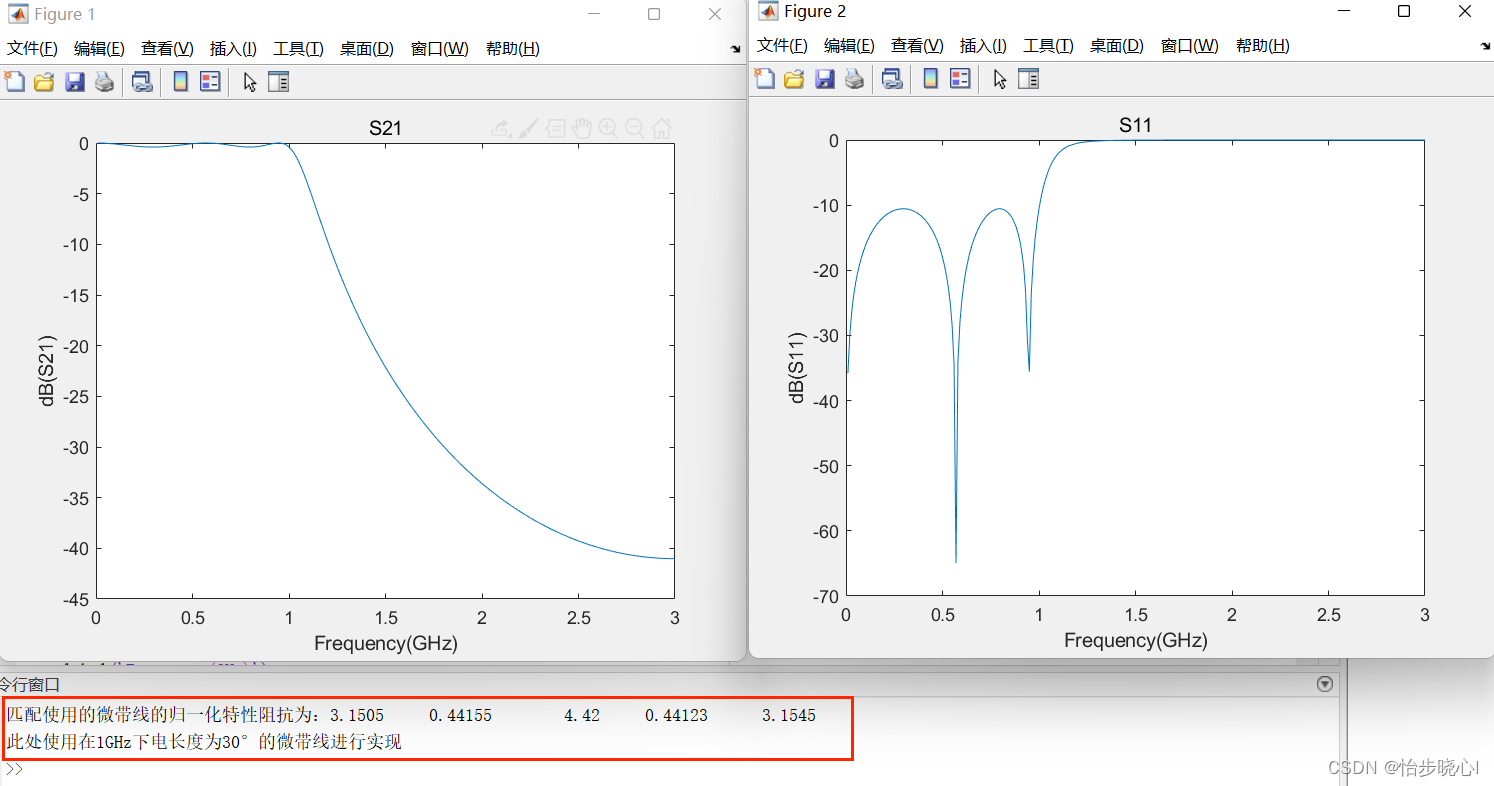Maximize the Figure 2 window
The height and width of the screenshot is (786, 1494).
[1404, 11]
